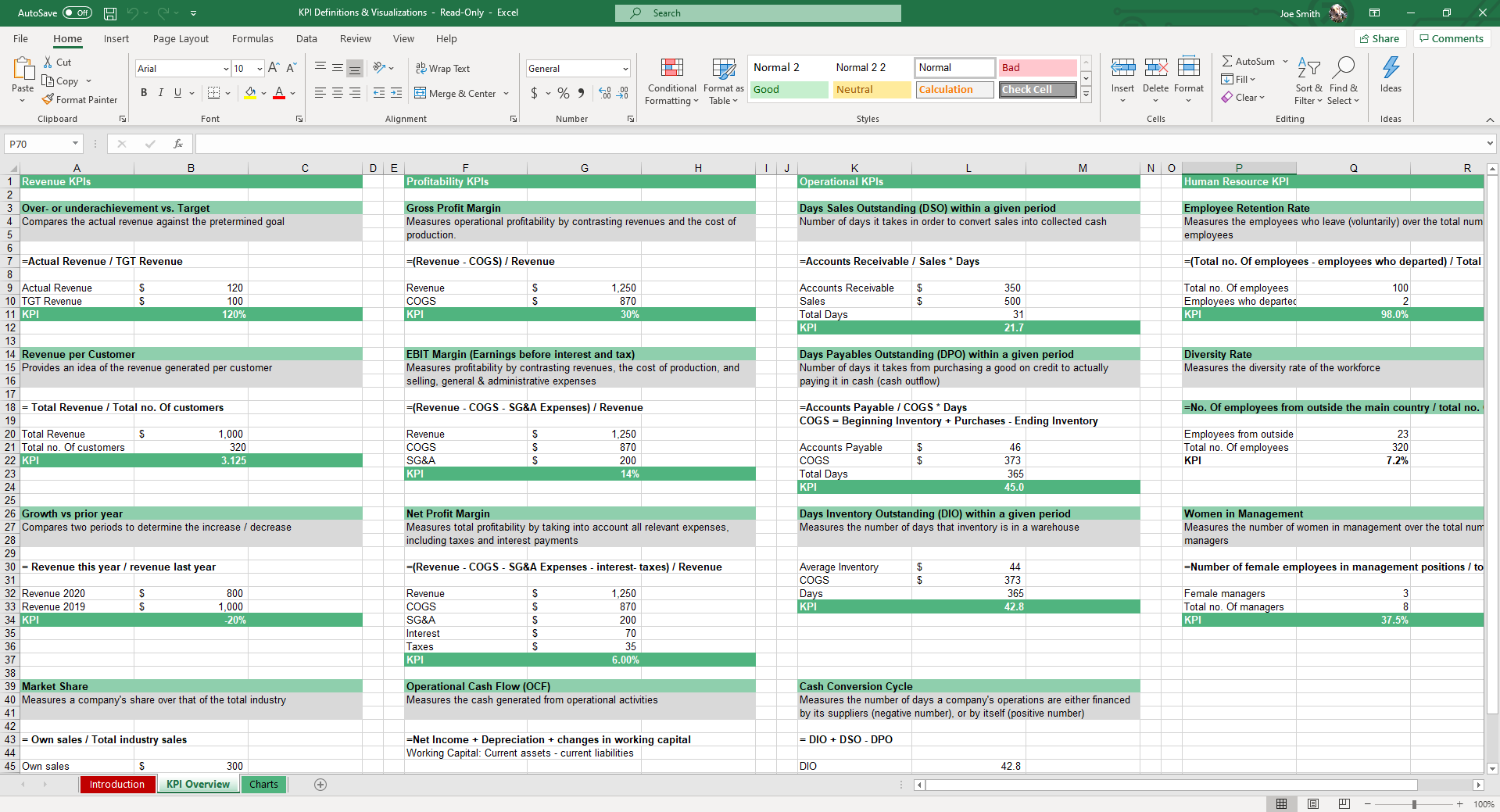The image size is (1500, 812).
Task: Switch to the Charts sheet tab
Action: [263, 784]
